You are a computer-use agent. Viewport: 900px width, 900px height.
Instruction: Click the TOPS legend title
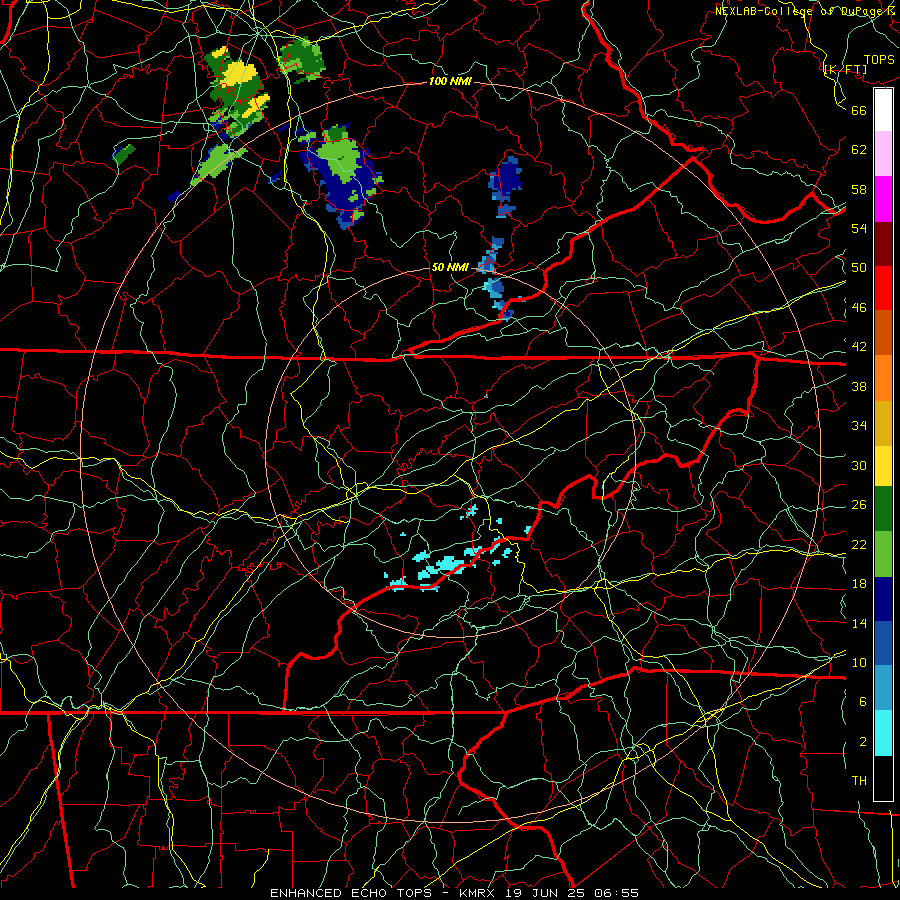pos(879,59)
